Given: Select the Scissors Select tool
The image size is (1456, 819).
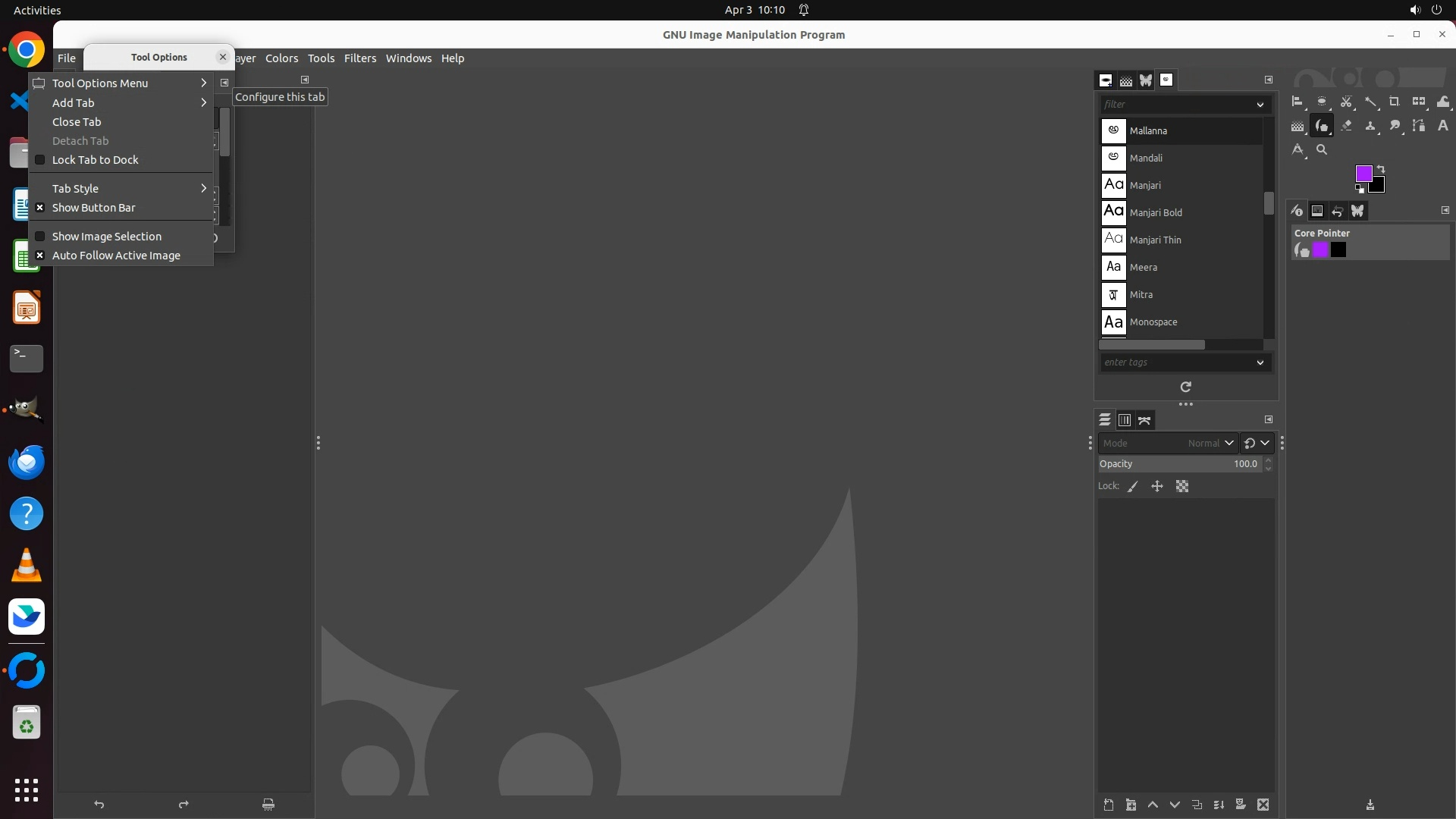Looking at the screenshot, I should pos(1346,102).
